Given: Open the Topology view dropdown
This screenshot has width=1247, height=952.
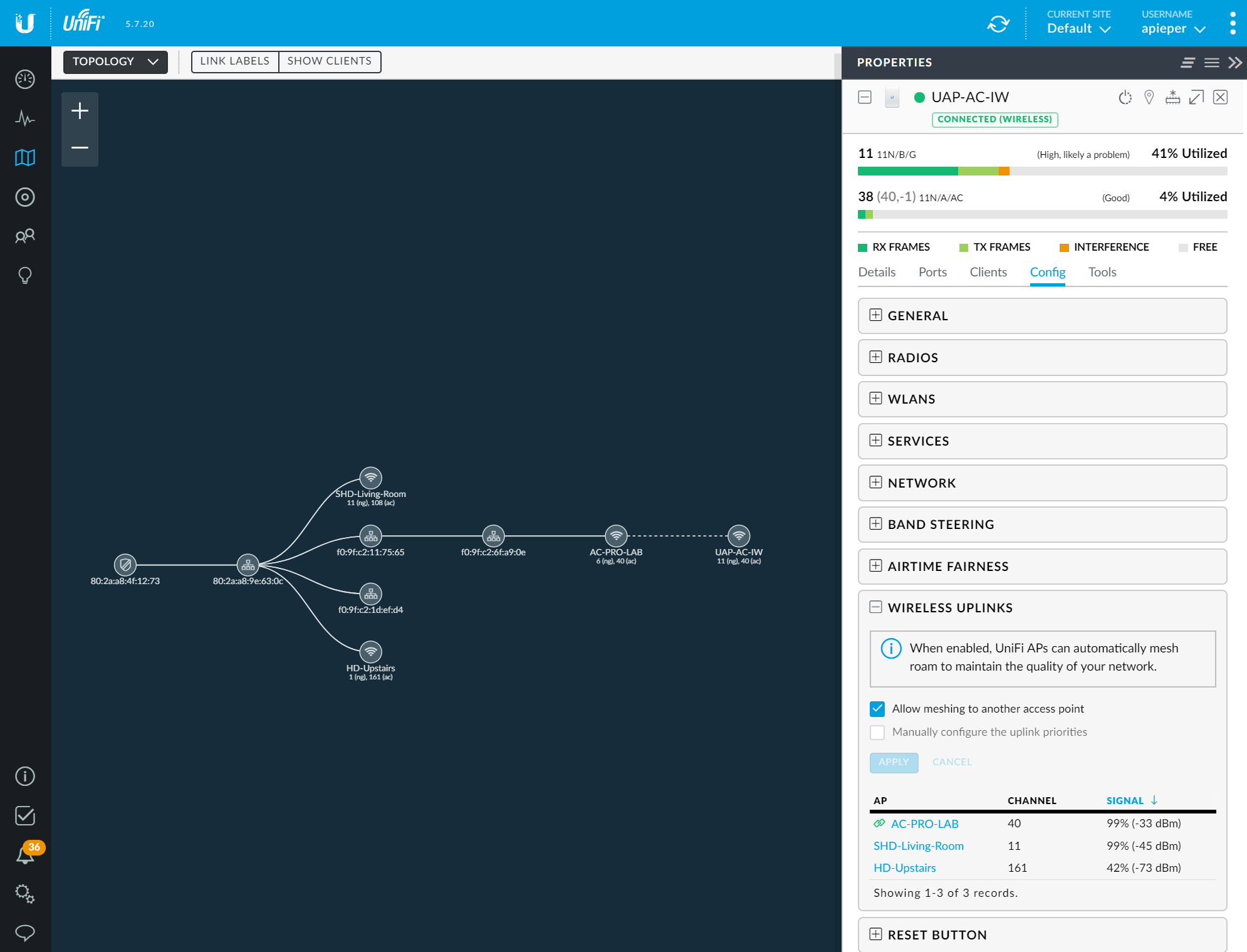Looking at the screenshot, I should pyautogui.click(x=115, y=61).
